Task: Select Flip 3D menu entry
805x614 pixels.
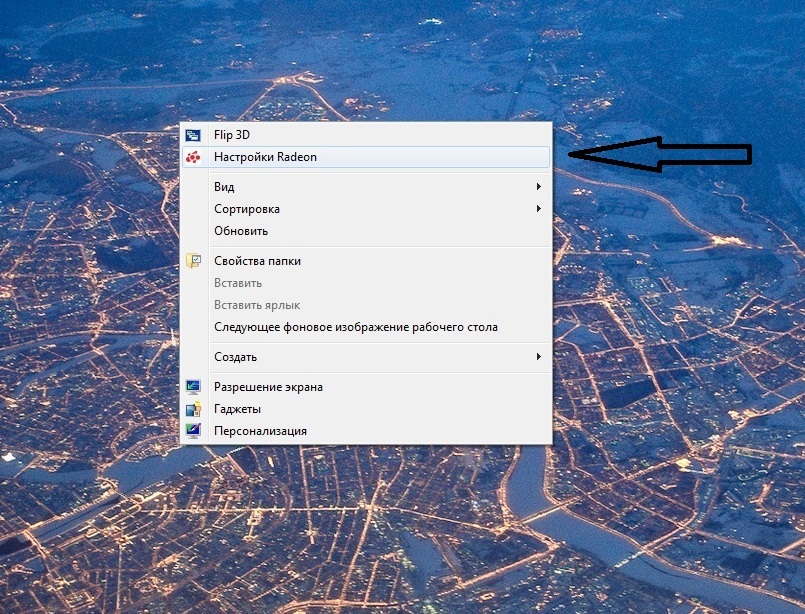Action: (366, 135)
